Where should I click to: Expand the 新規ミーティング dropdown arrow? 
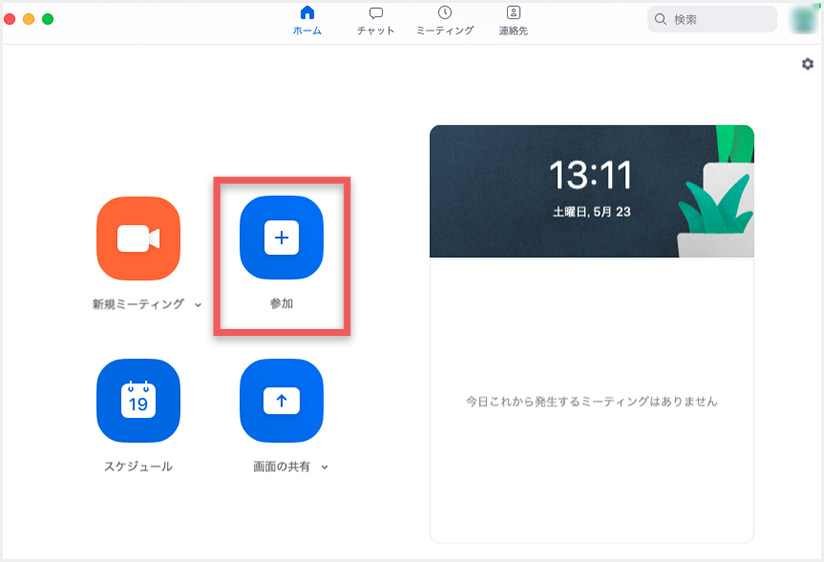coord(198,304)
